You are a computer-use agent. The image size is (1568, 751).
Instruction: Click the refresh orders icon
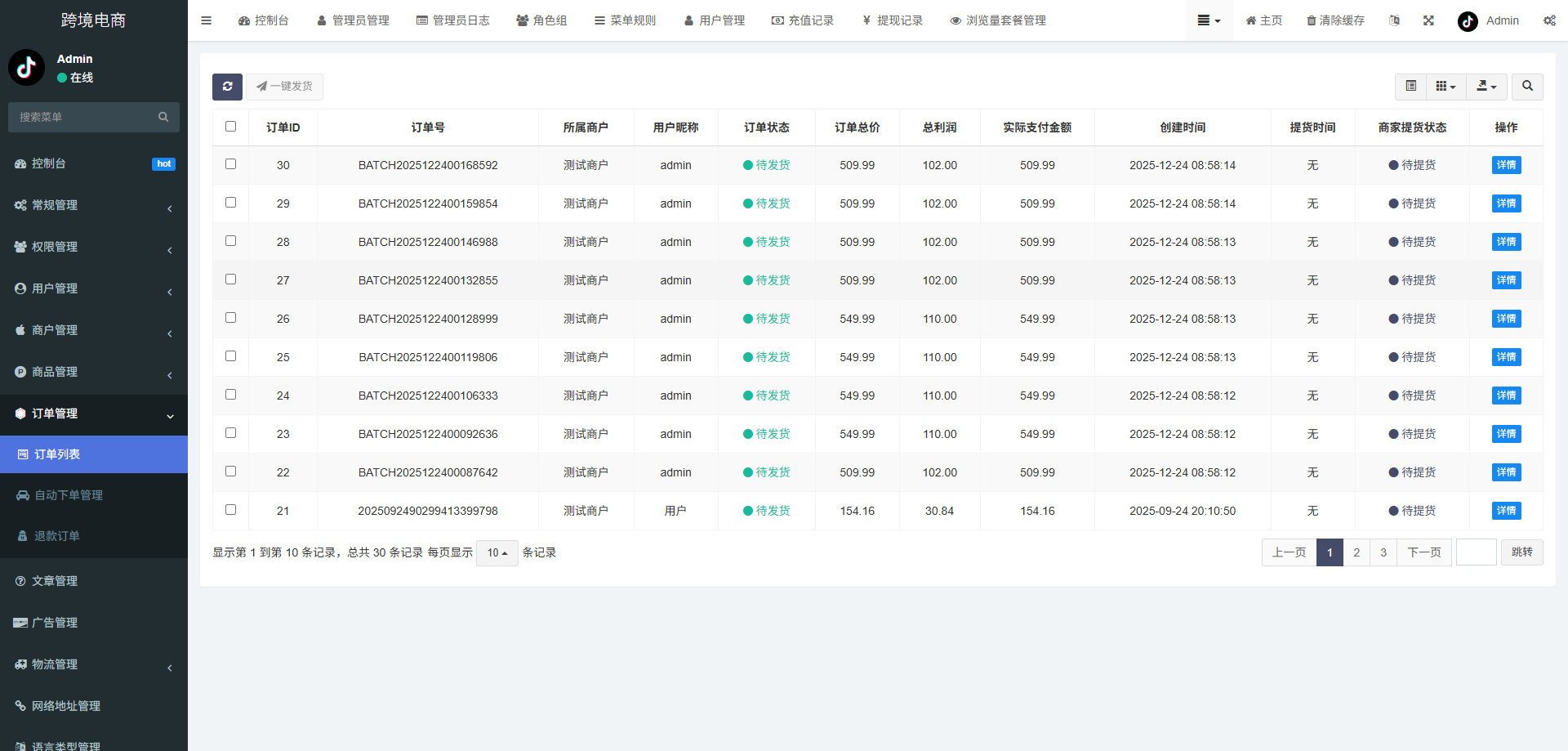(x=227, y=87)
